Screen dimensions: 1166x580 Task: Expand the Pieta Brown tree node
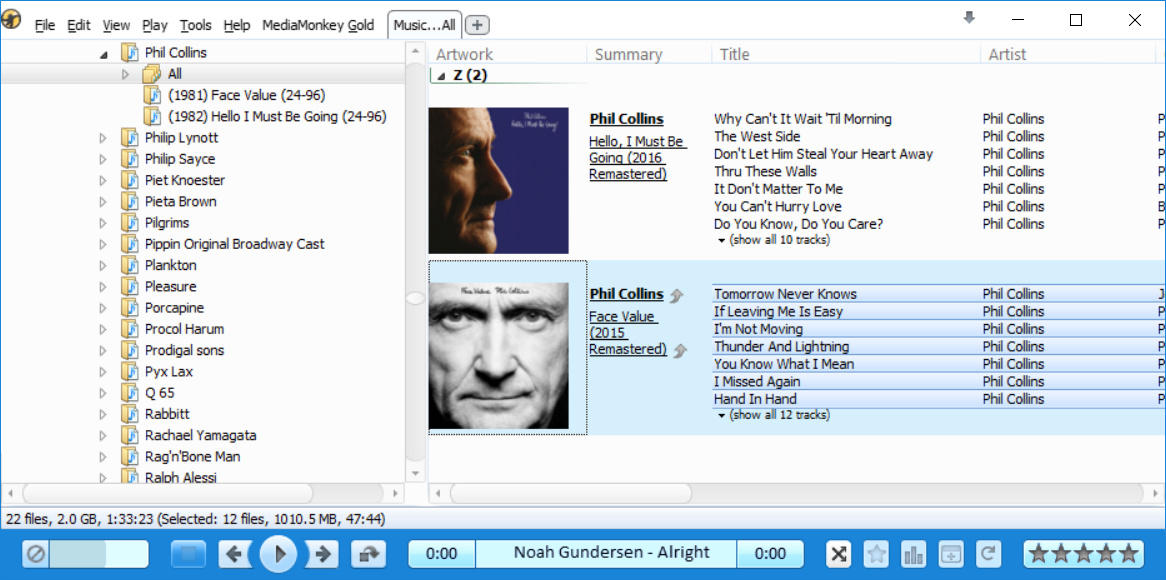tap(104, 202)
